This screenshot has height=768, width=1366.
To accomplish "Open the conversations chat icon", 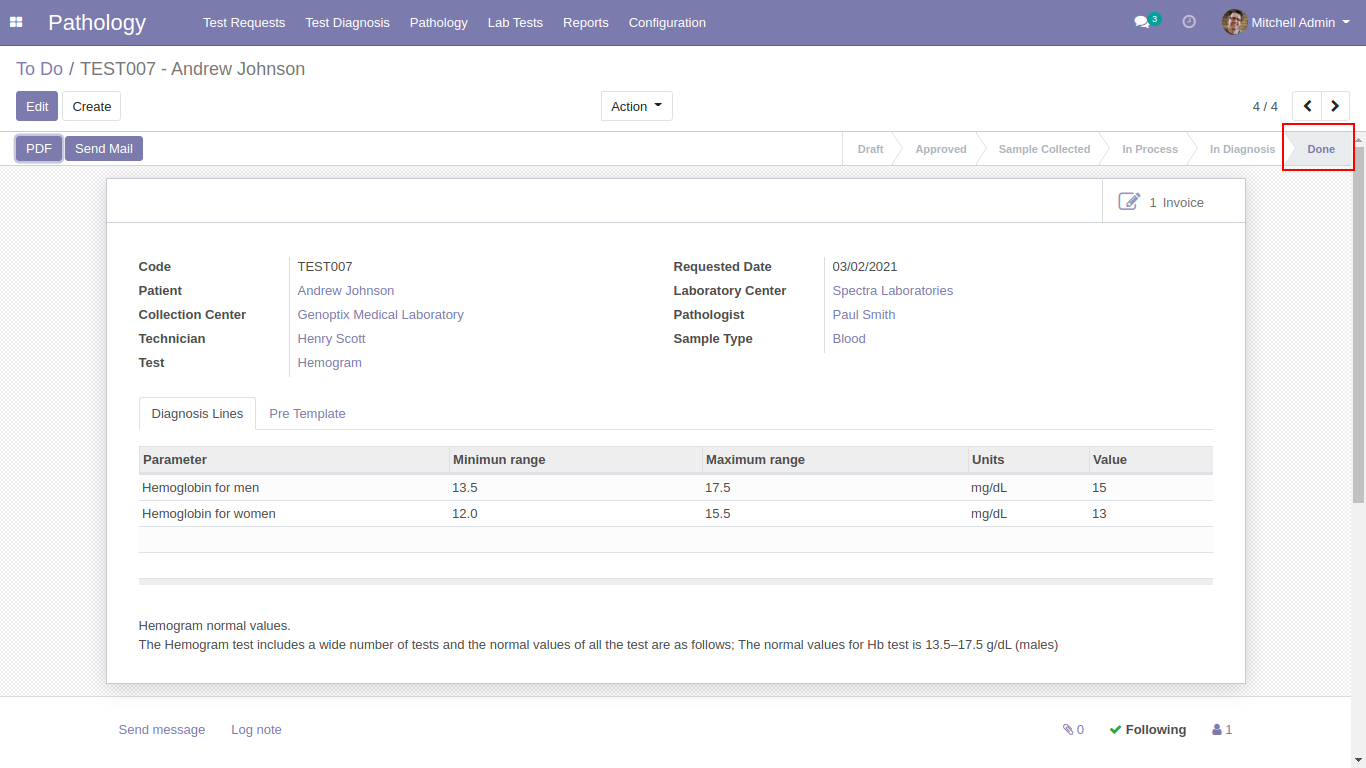I will coord(1141,22).
